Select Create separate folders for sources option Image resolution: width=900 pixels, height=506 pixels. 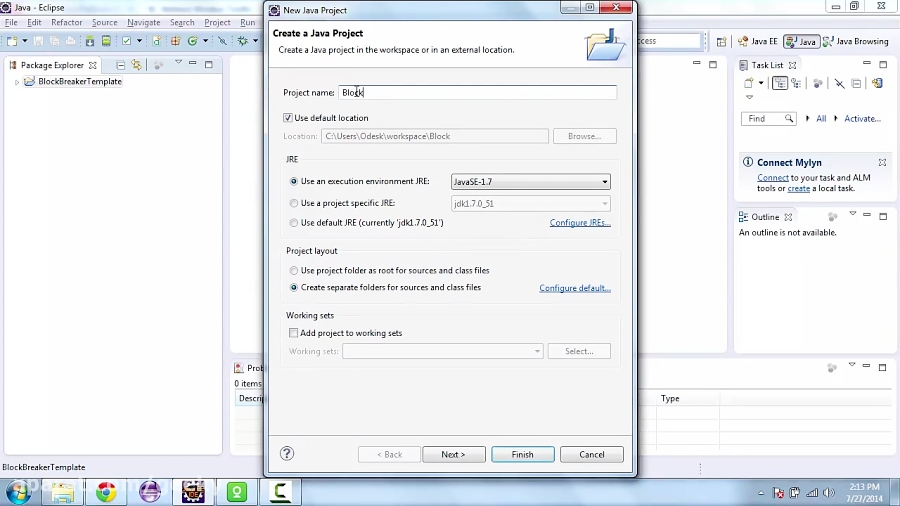pyautogui.click(x=294, y=287)
